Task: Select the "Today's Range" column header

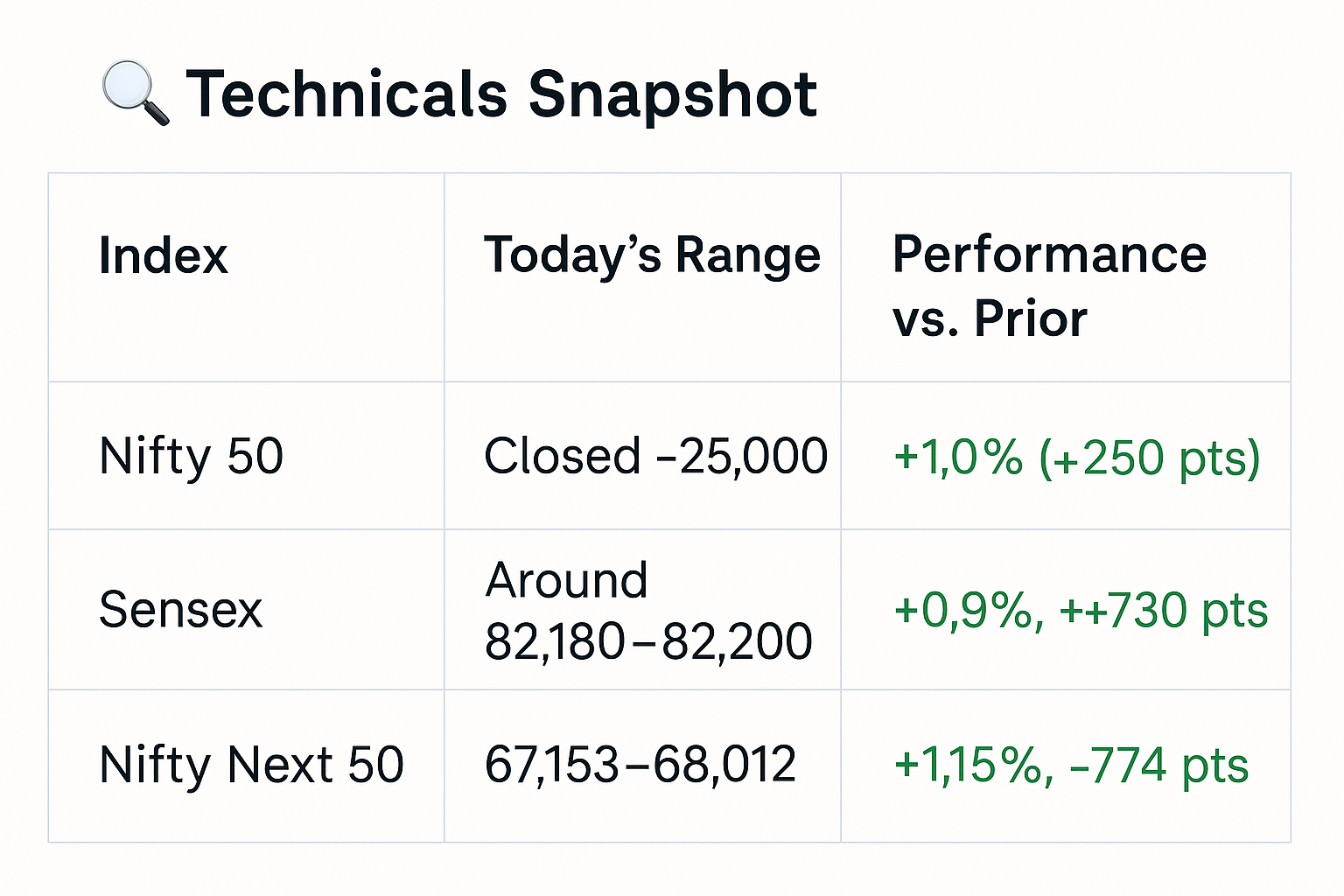Action: (x=652, y=255)
